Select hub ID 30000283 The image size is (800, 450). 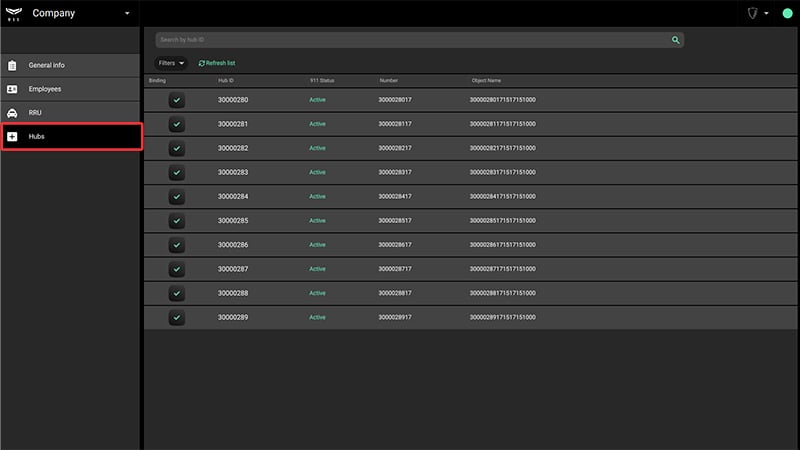pos(233,172)
